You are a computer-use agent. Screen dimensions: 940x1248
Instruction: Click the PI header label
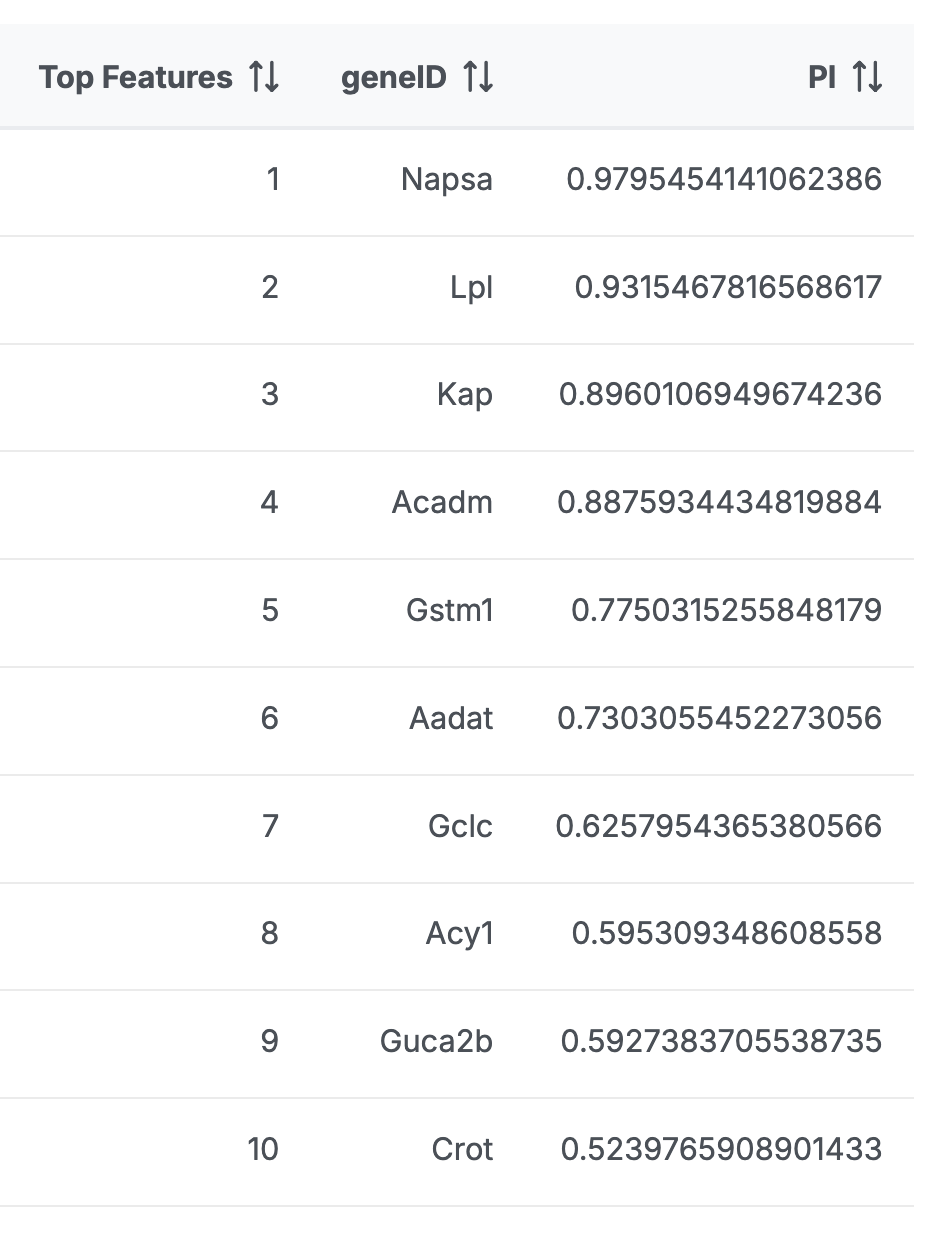coord(822,77)
